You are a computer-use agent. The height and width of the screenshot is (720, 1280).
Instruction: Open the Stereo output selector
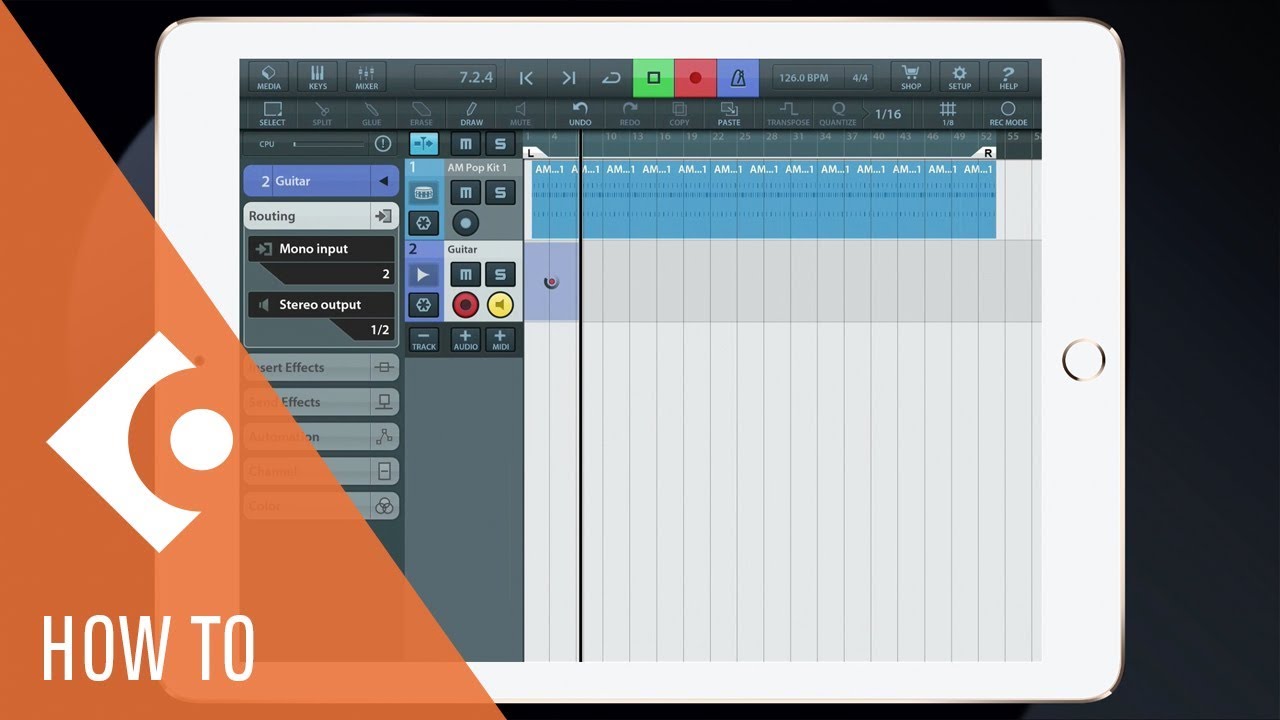pyautogui.click(x=321, y=317)
